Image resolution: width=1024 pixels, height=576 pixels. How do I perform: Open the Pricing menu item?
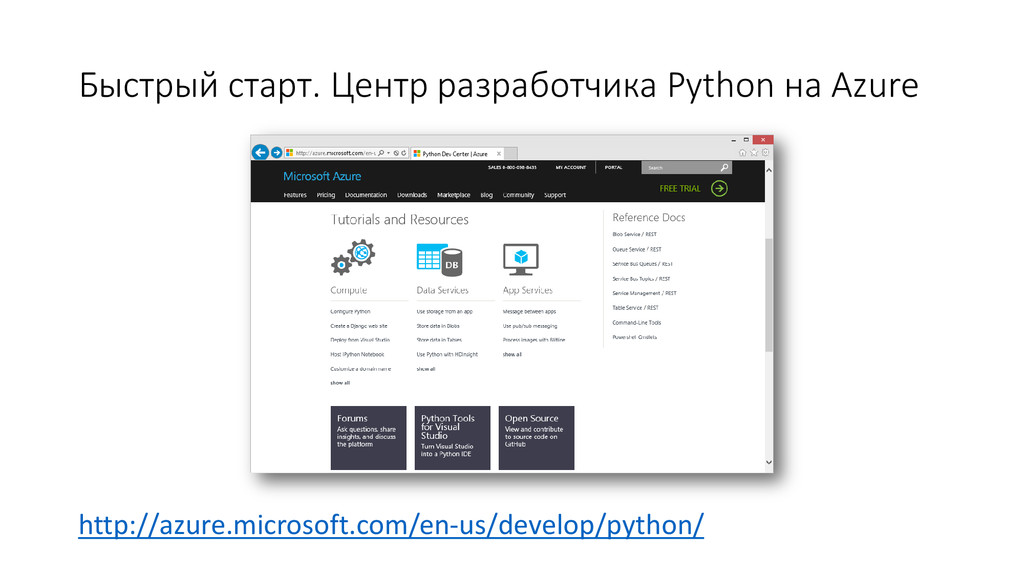326,195
